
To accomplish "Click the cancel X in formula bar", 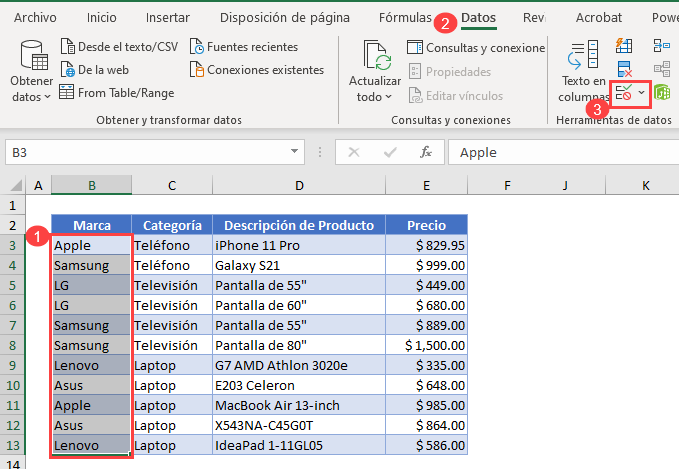I will click(x=354, y=152).
